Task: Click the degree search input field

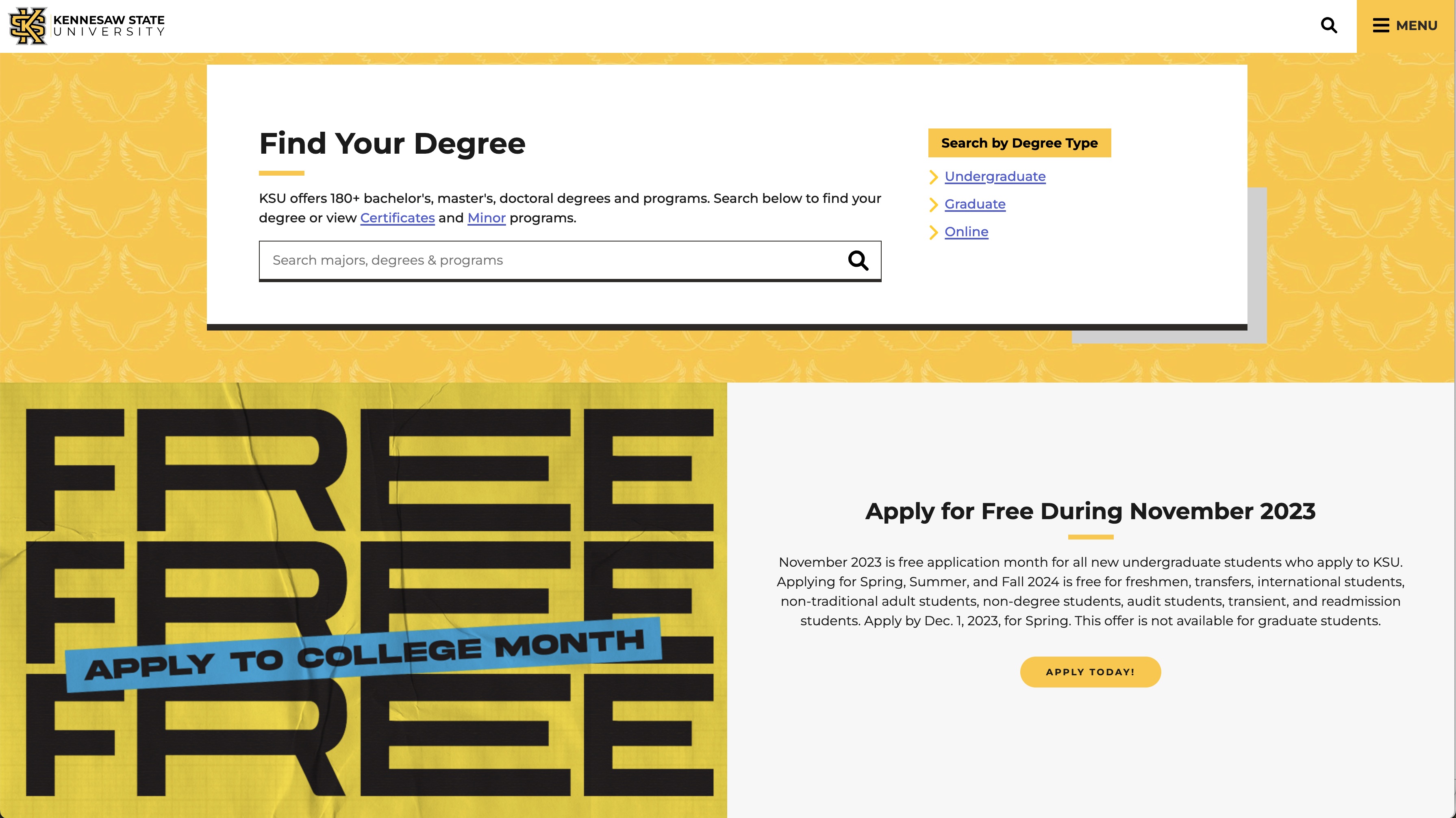Action: click(x=569, y=260)
